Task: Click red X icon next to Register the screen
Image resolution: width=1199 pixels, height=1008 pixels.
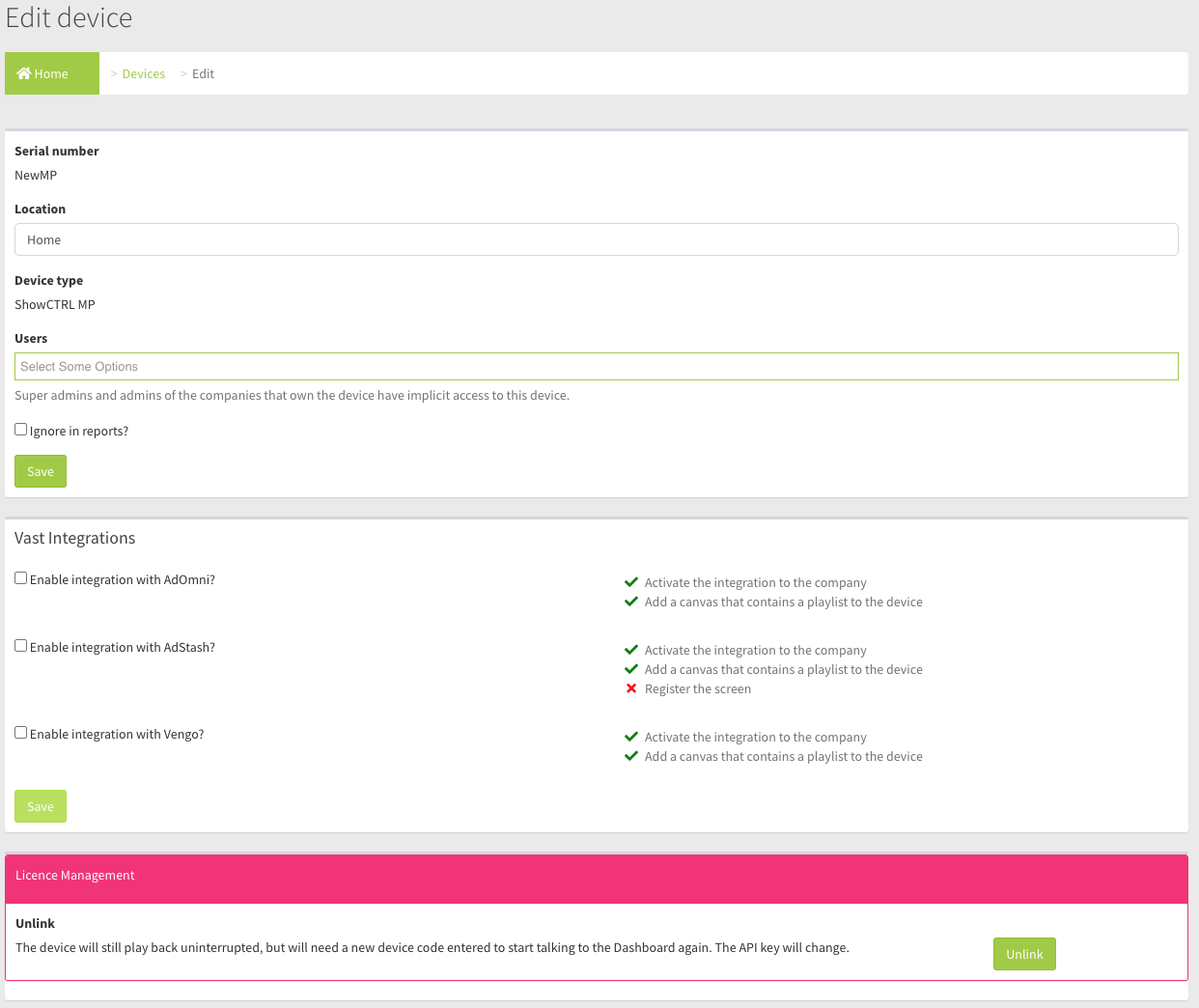Action: [631, 688]
